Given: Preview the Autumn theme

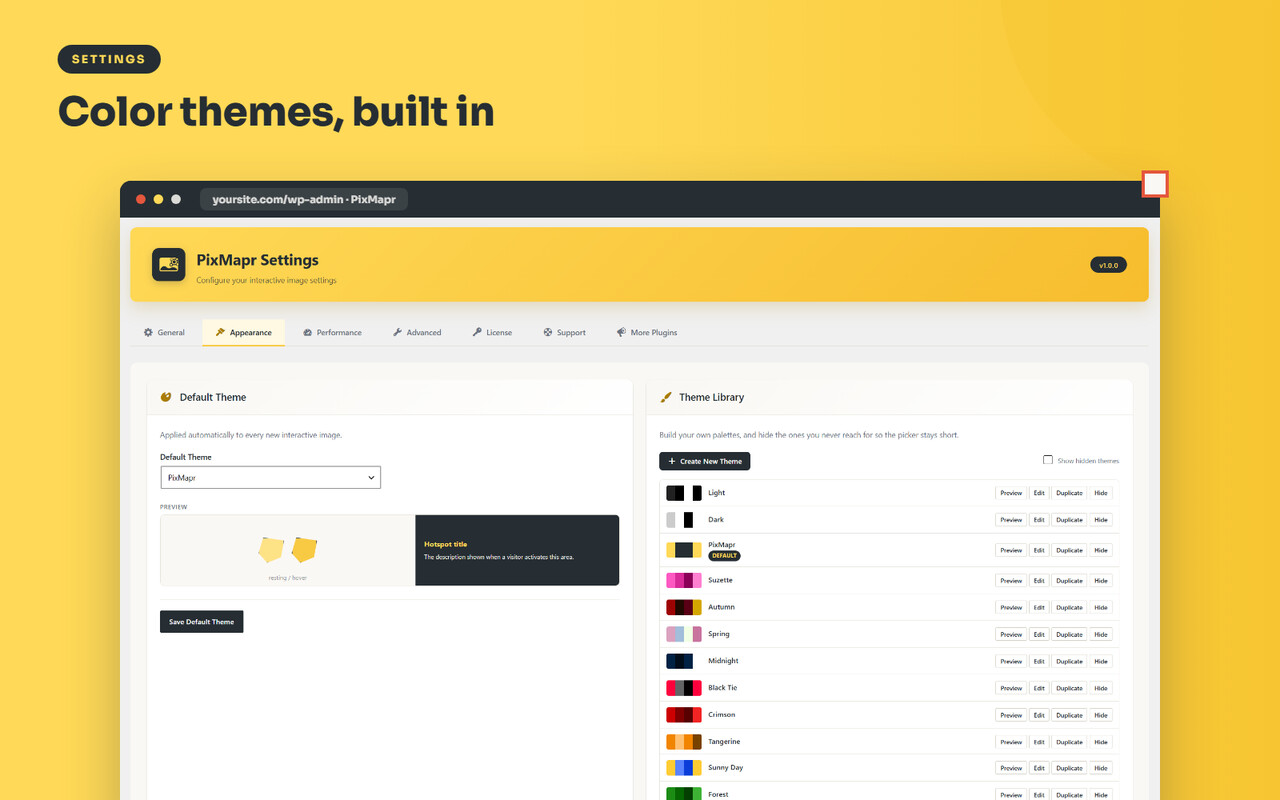Looking at the screenshot, I should [x=1011, y=608].
